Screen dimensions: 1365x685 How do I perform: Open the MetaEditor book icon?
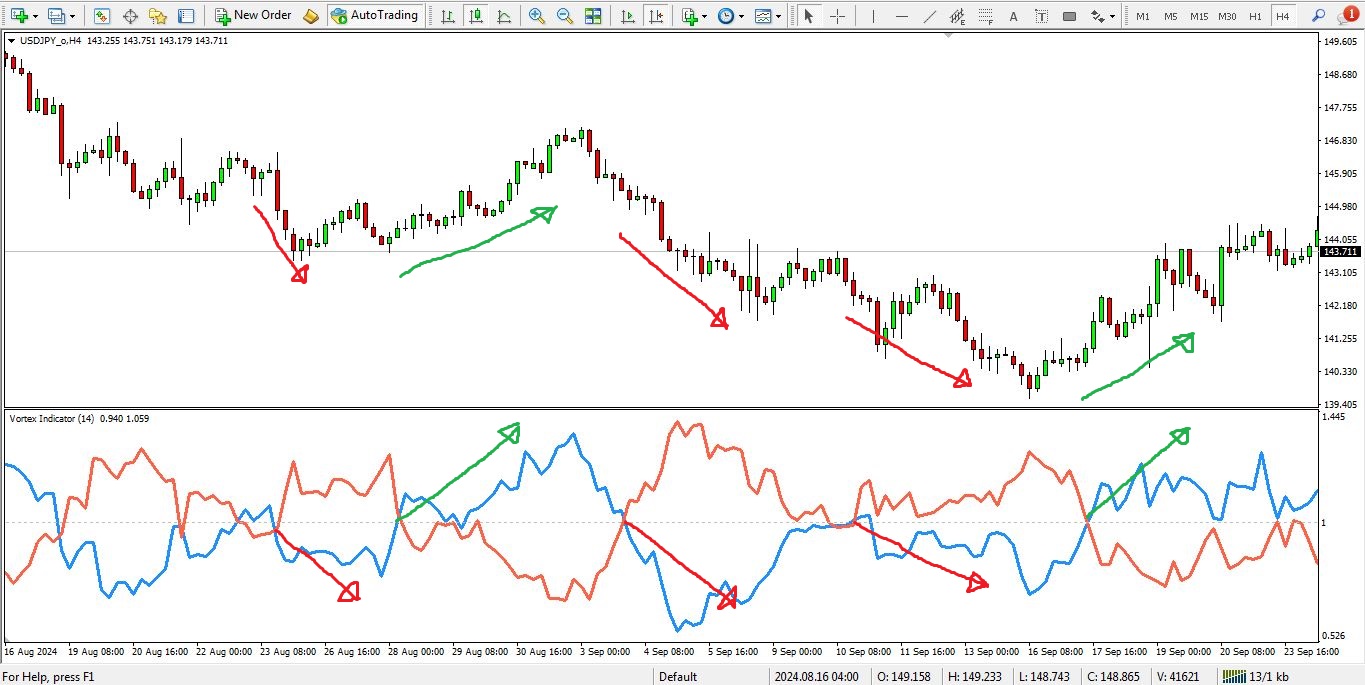coord(311,16)
